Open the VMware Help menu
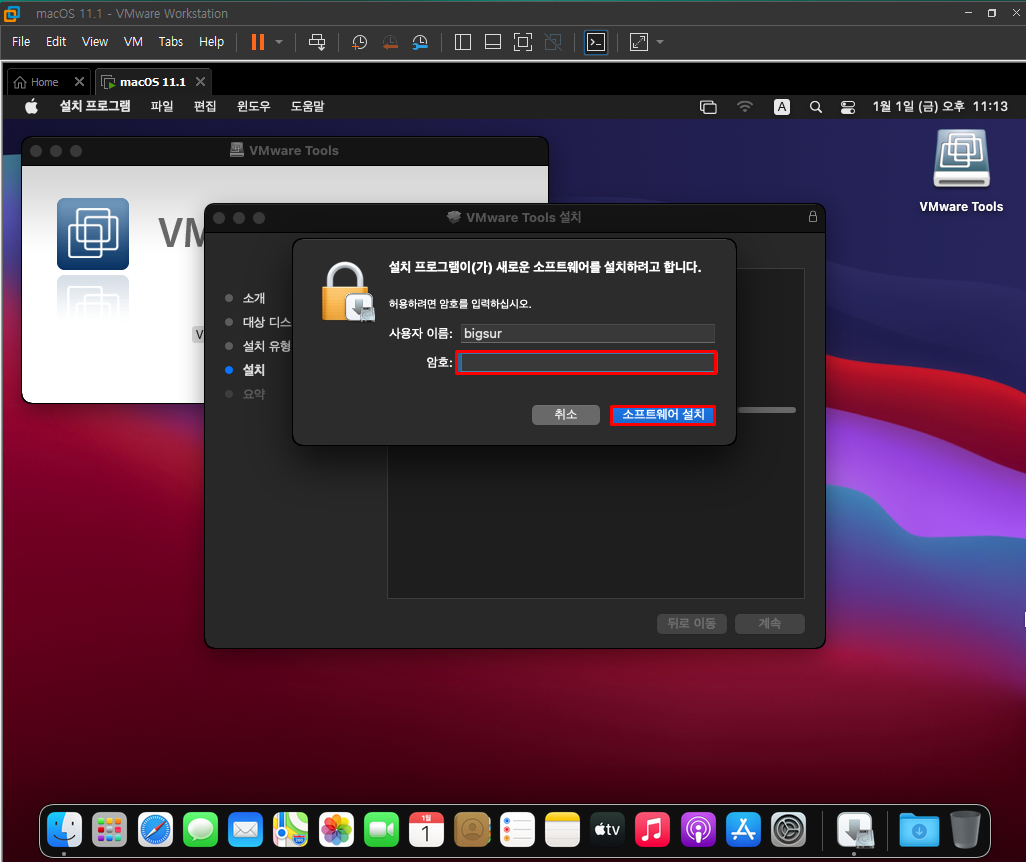The height and width of the screenshot is (862, 1026). pos(211,42)
